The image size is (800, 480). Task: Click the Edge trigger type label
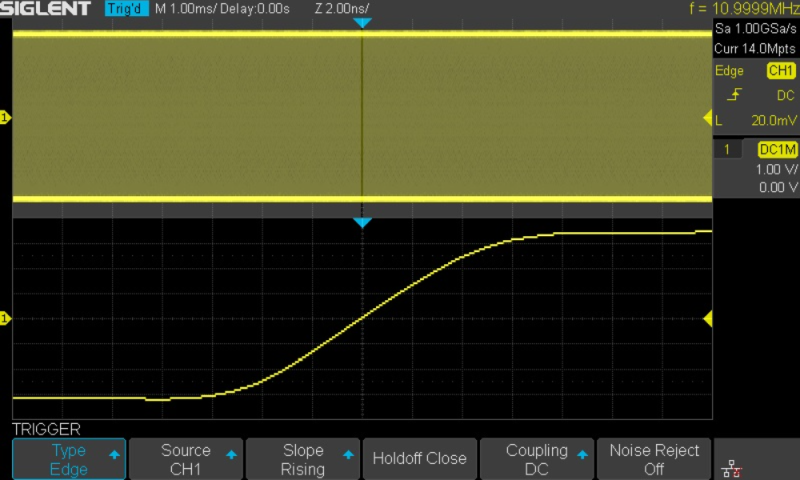tap(729, 71)
